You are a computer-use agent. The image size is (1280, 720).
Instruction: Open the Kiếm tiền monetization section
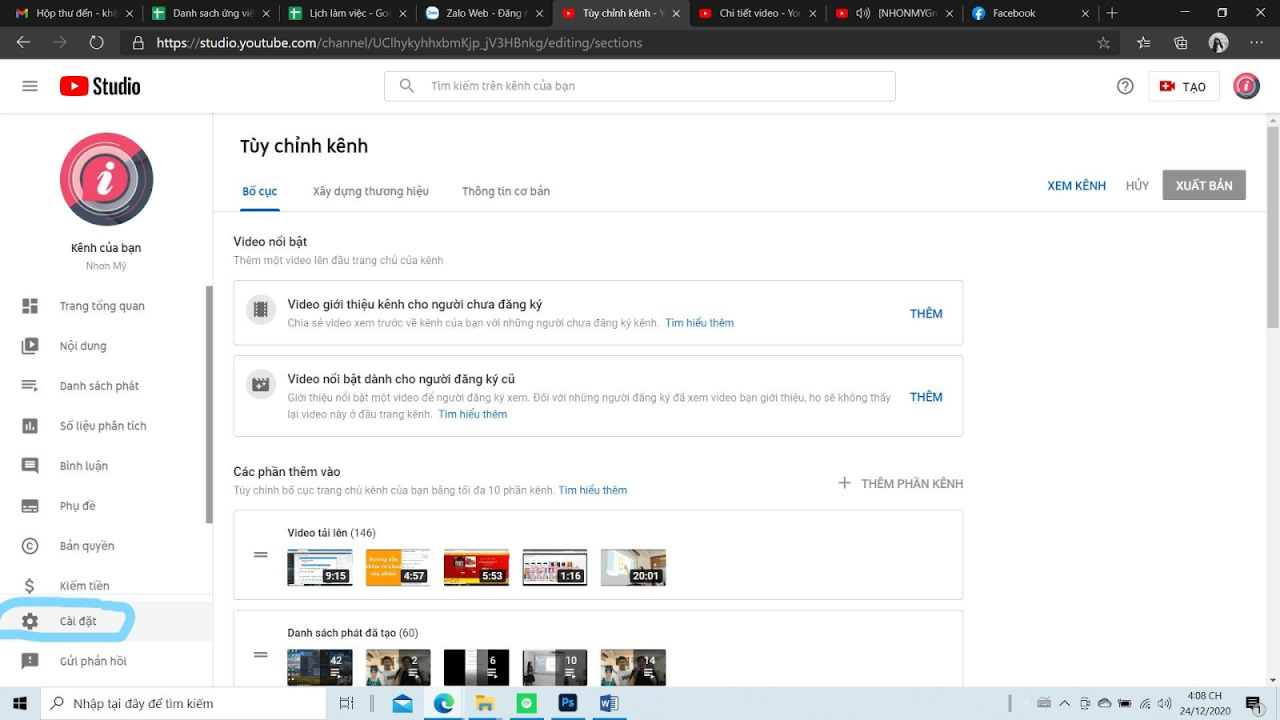pyautogui.click(x=82, y=585)
